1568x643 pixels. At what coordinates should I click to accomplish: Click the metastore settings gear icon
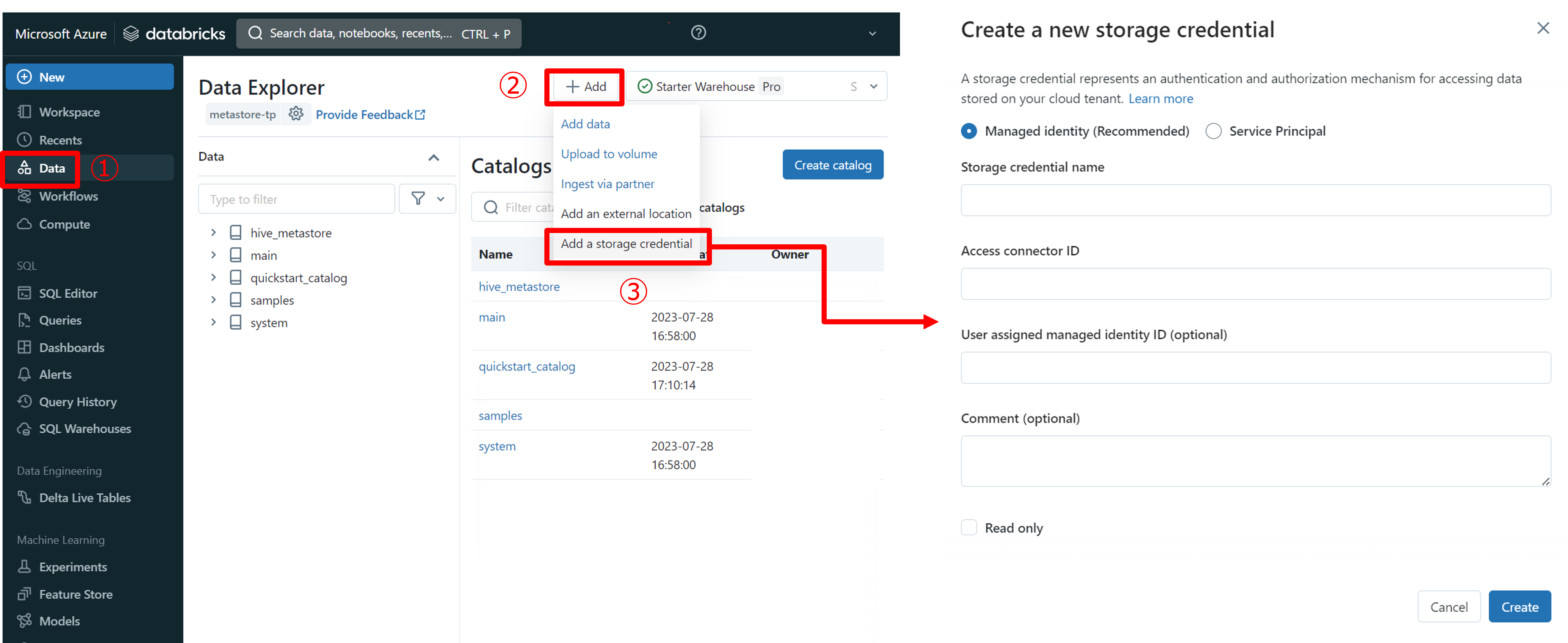click(296, 114)
